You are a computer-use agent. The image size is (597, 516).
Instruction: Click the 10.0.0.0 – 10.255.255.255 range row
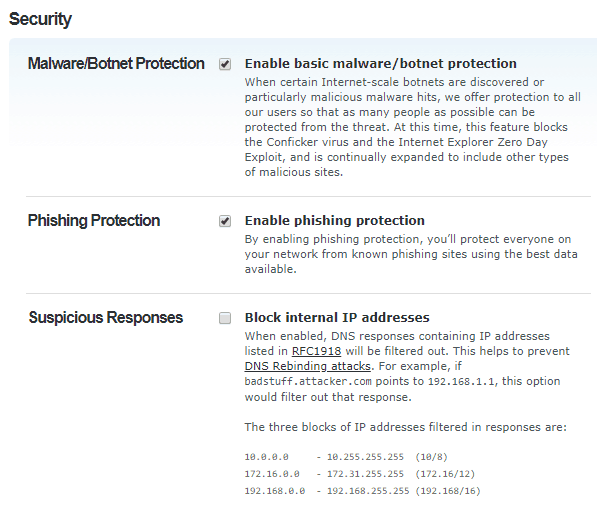click(346, 457)
